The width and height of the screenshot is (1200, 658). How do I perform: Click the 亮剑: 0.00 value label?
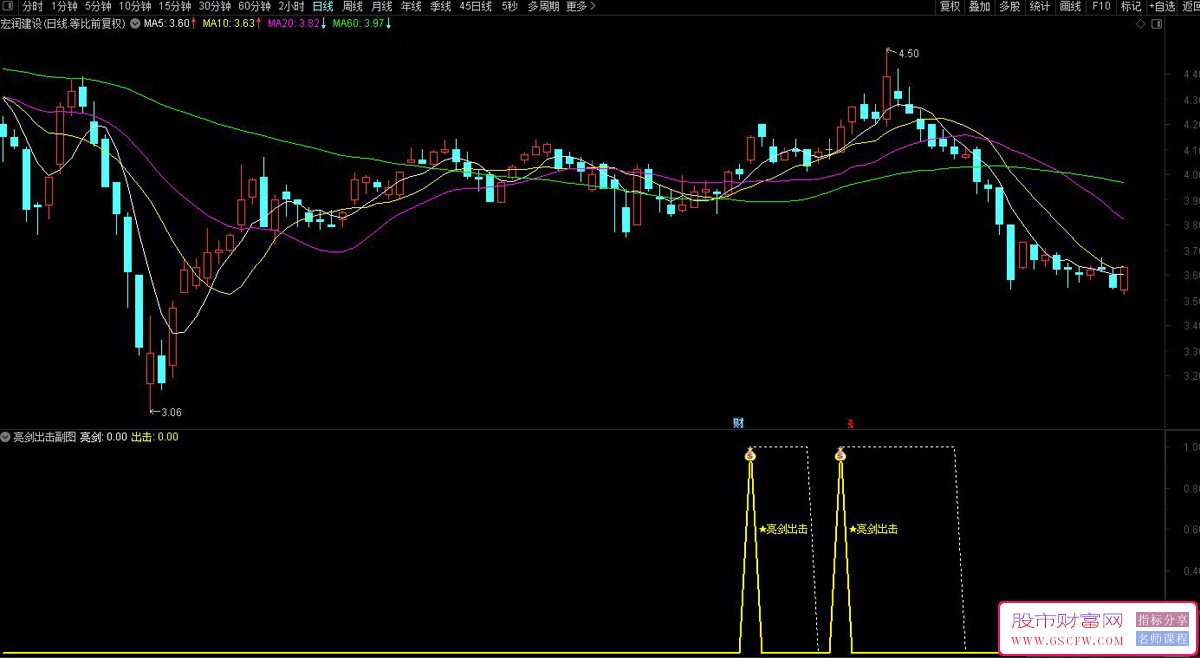(103, 437)
